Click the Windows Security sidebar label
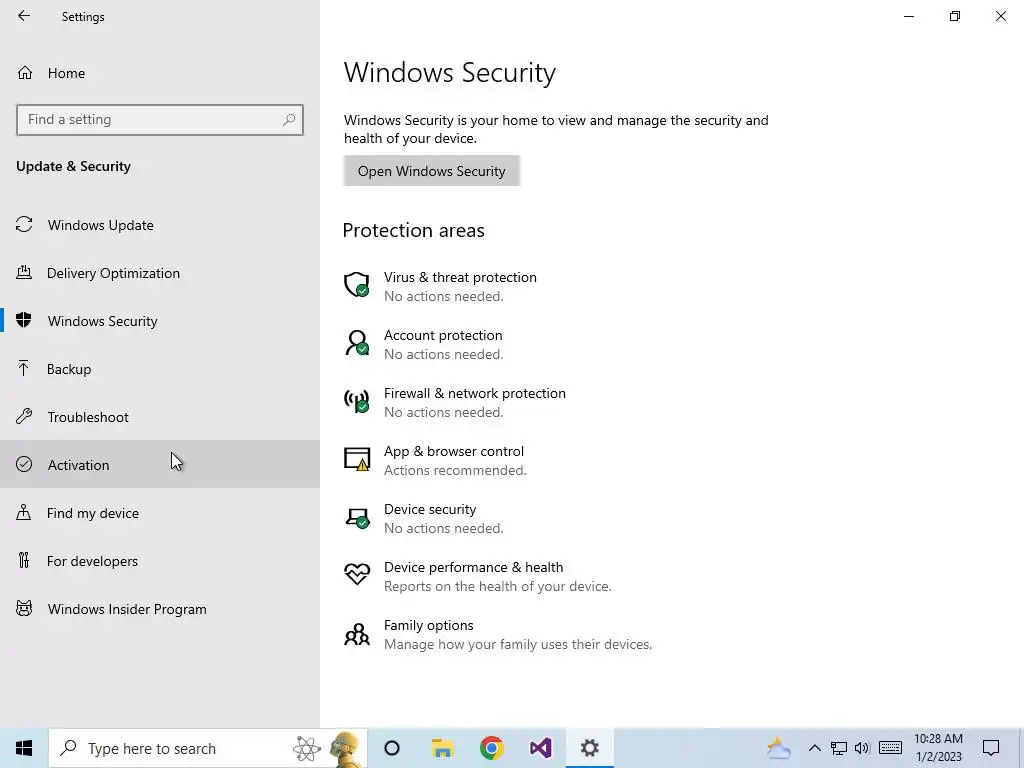Image resolution: width=1024 pixels, height=768 pixels. pyautogui.click(x=103, y=321)
